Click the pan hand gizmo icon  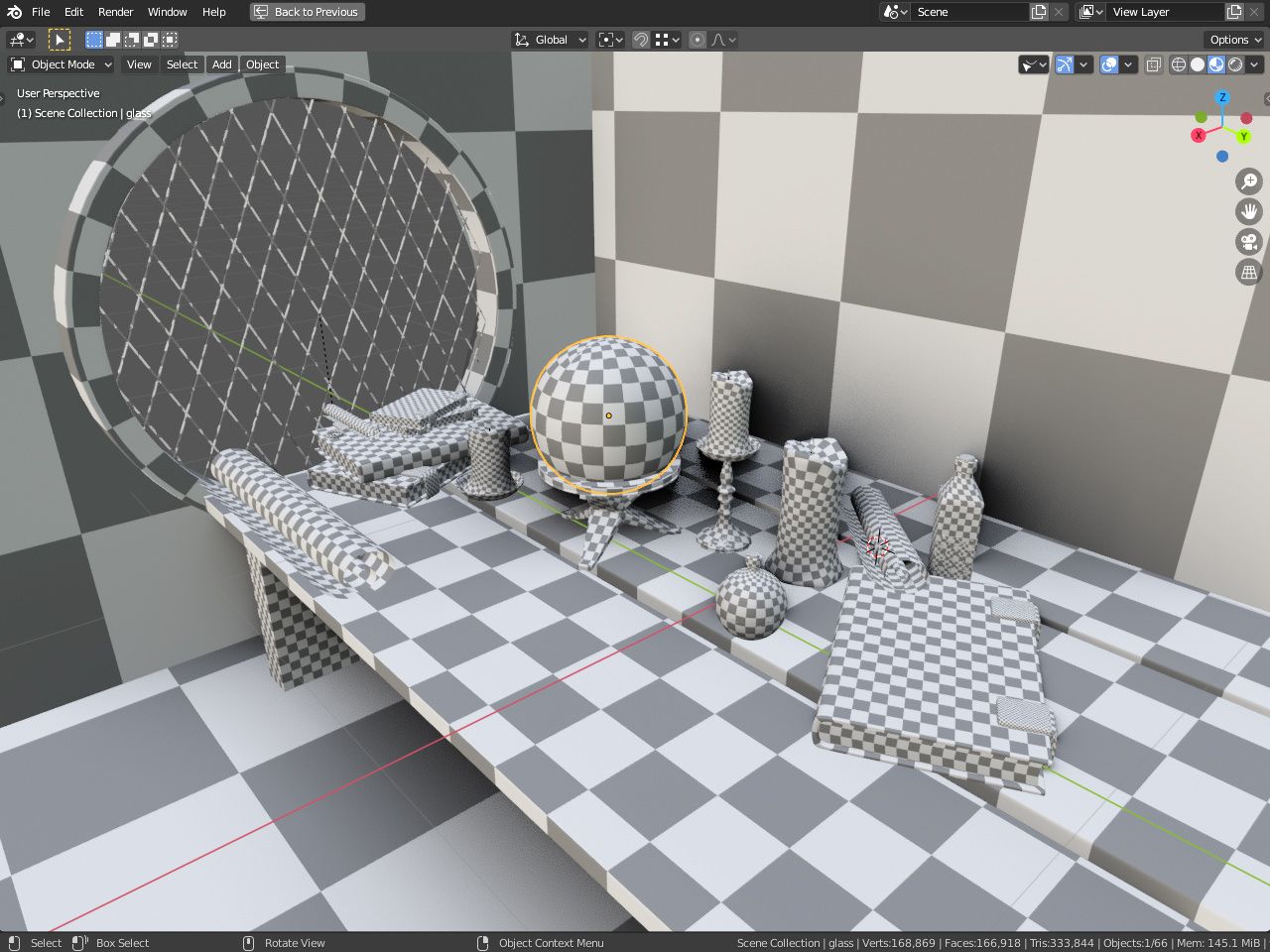point(1248,211)
